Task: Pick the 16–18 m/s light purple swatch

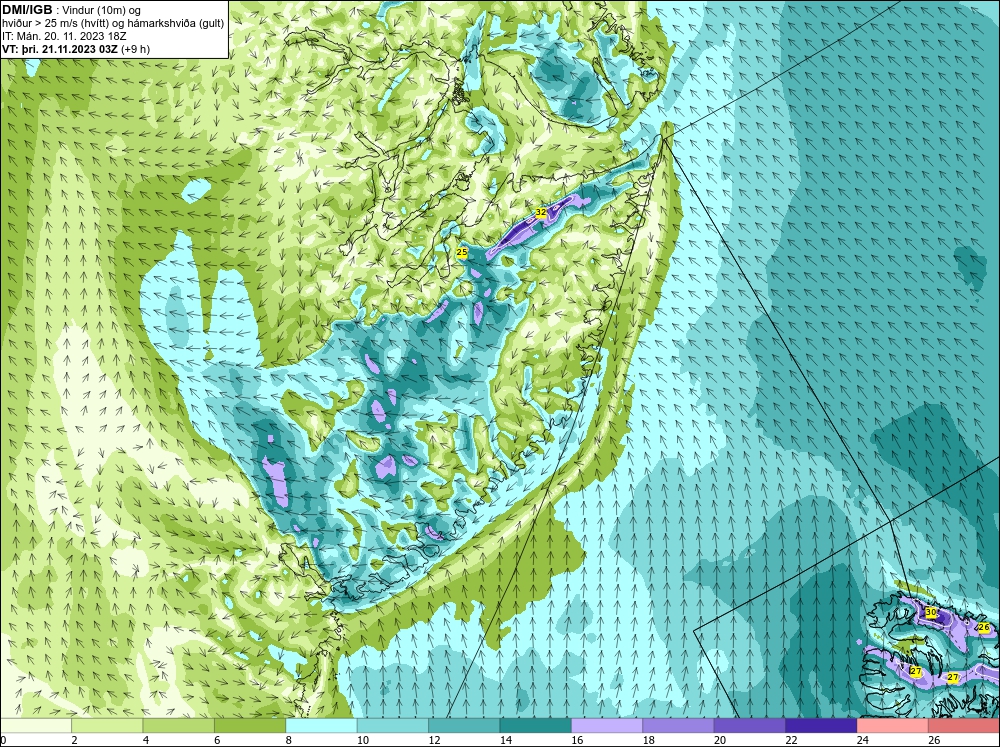Action: 607,725
